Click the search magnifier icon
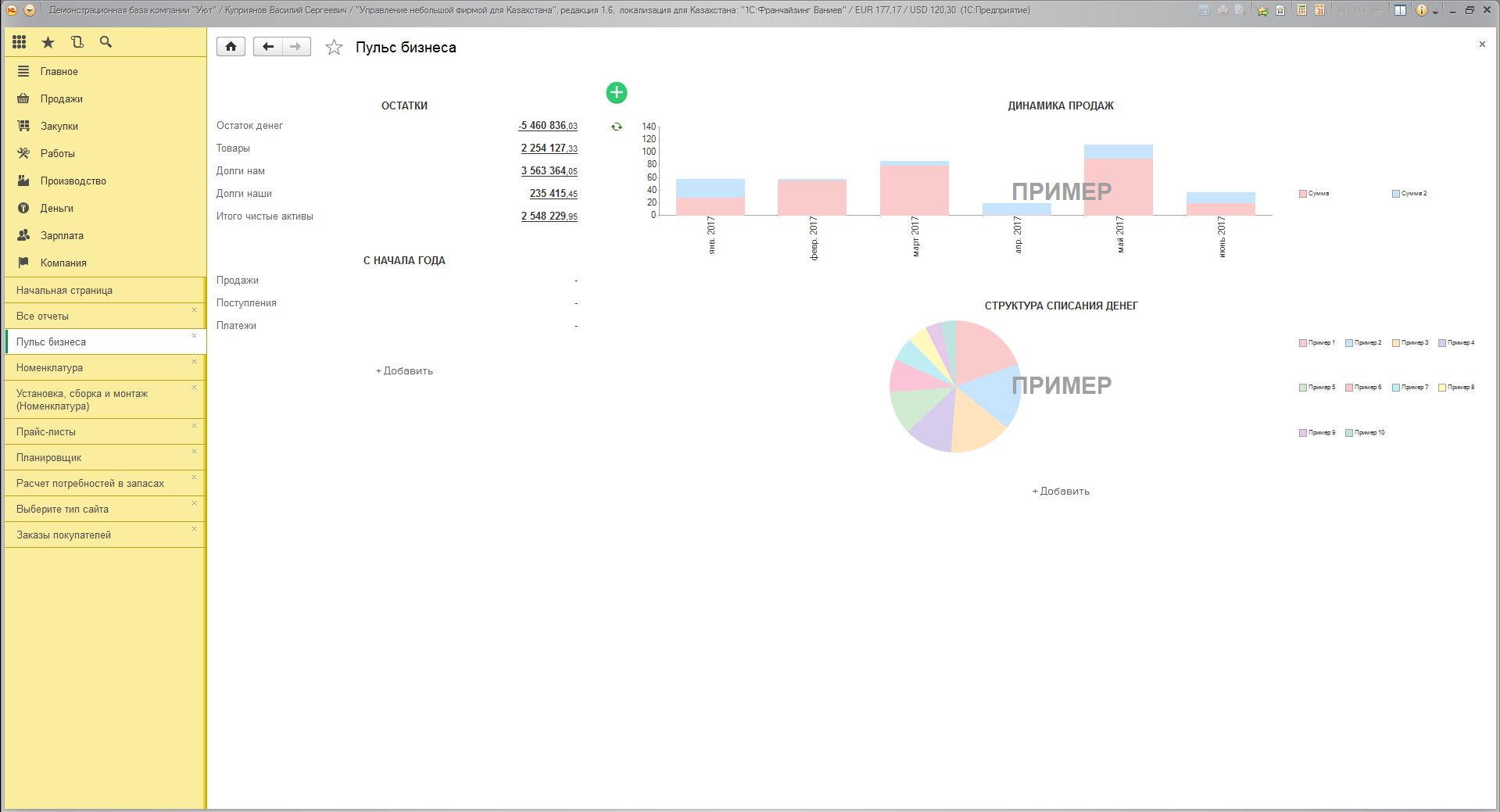Image resolution: width=1500 pixels, height=812 pixels. click(106, 42)
